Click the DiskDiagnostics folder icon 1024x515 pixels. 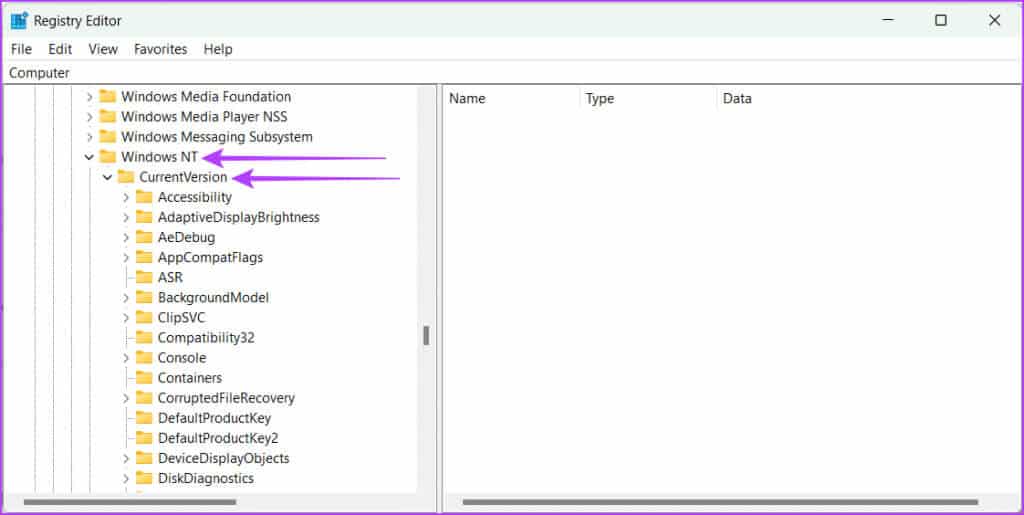[x=144, y=478]
